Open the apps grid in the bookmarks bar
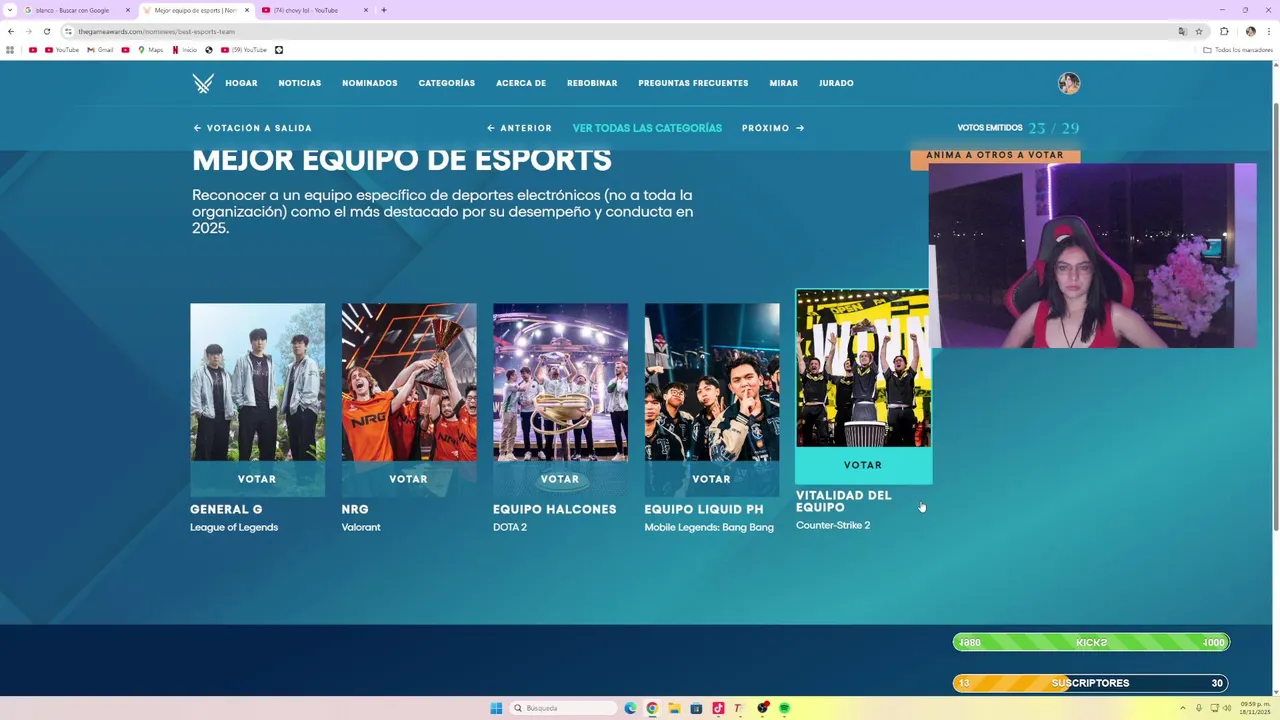1280x720 pixels. coord(10,50)
